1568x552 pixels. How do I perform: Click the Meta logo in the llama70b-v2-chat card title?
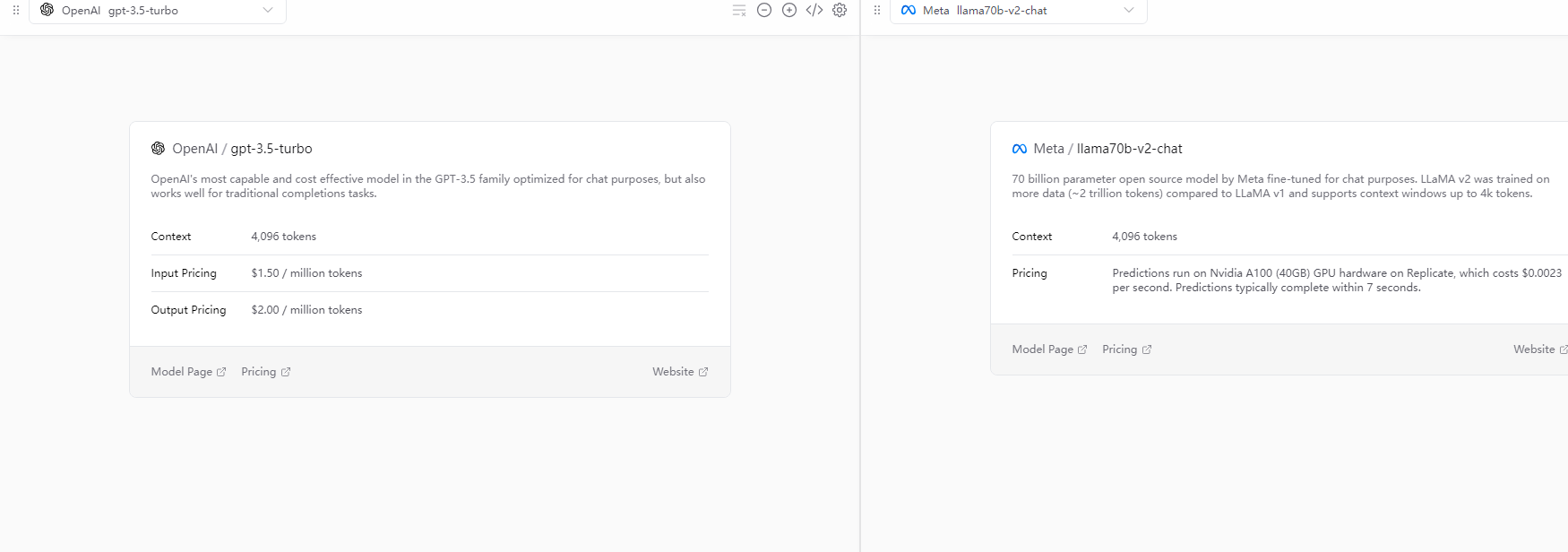coord(1020,149)
